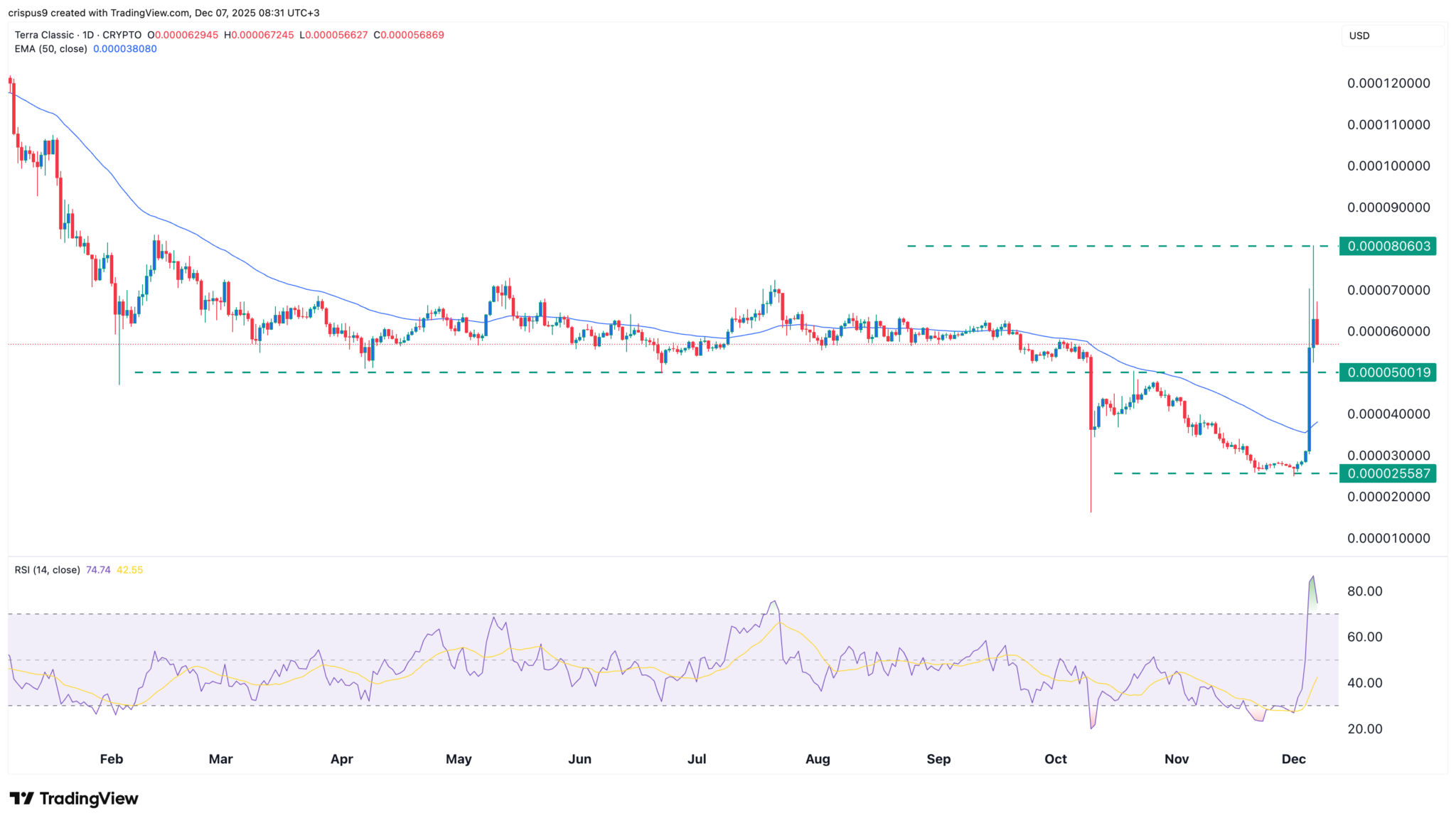This screenshot has height=823, width=1456.
Task: Click the 0.000025587 support price label
Action: [1388, 473]
